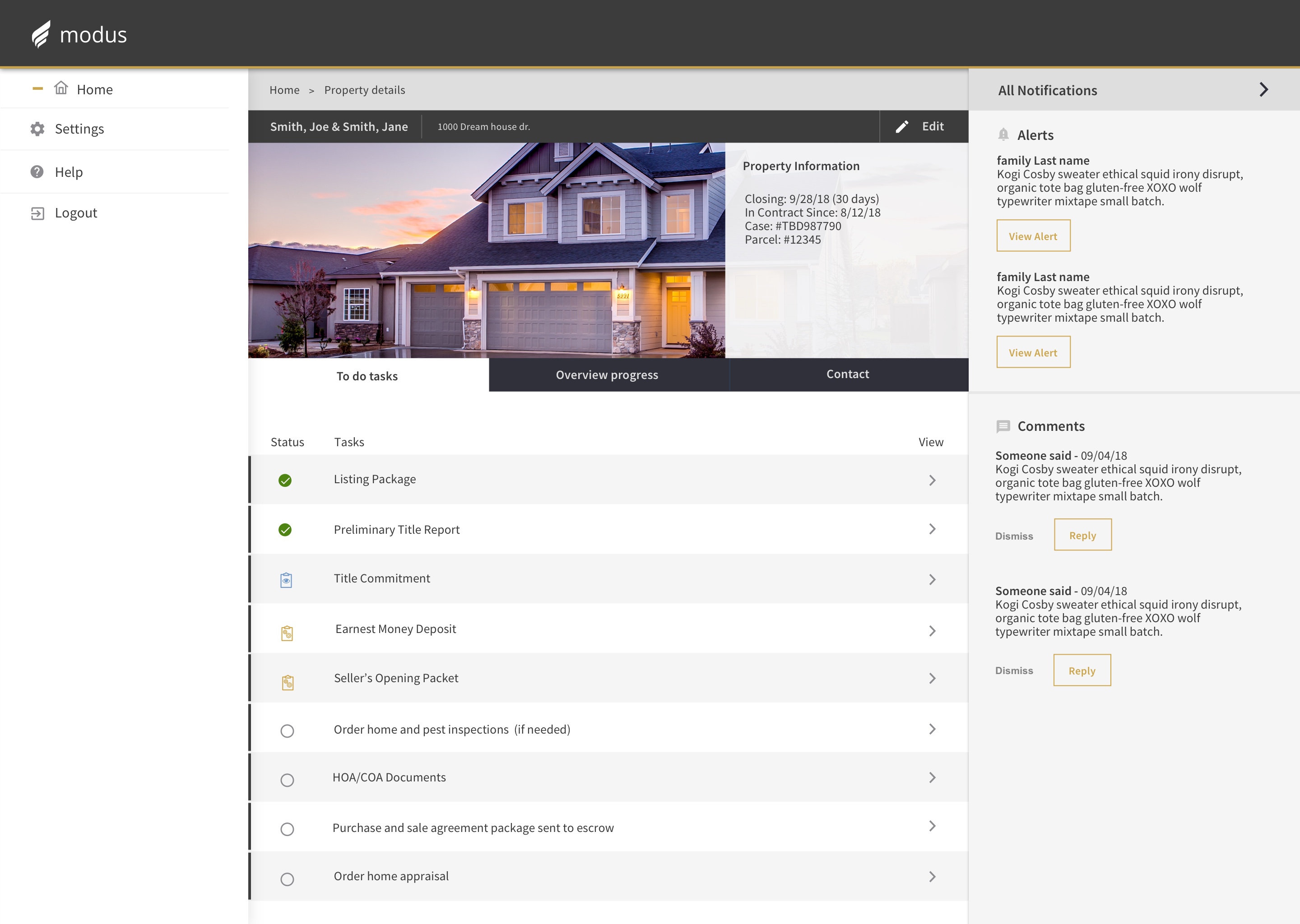Click the second View Alert button
The width and height of the screenshot is (1300, 924).
[1033, 351]
